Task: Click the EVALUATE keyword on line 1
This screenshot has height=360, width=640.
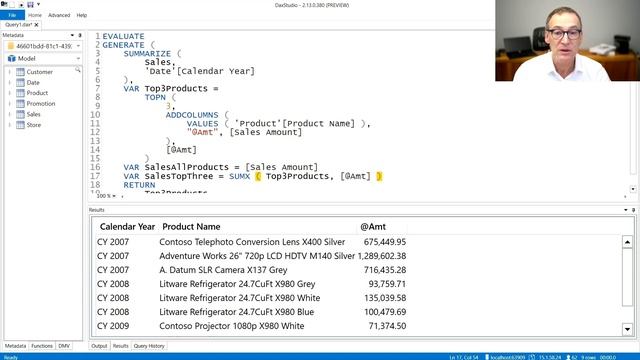Action: (123, 36)
